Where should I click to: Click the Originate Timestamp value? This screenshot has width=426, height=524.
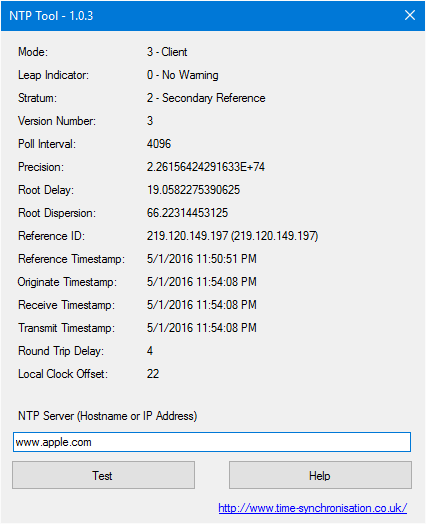201,282
